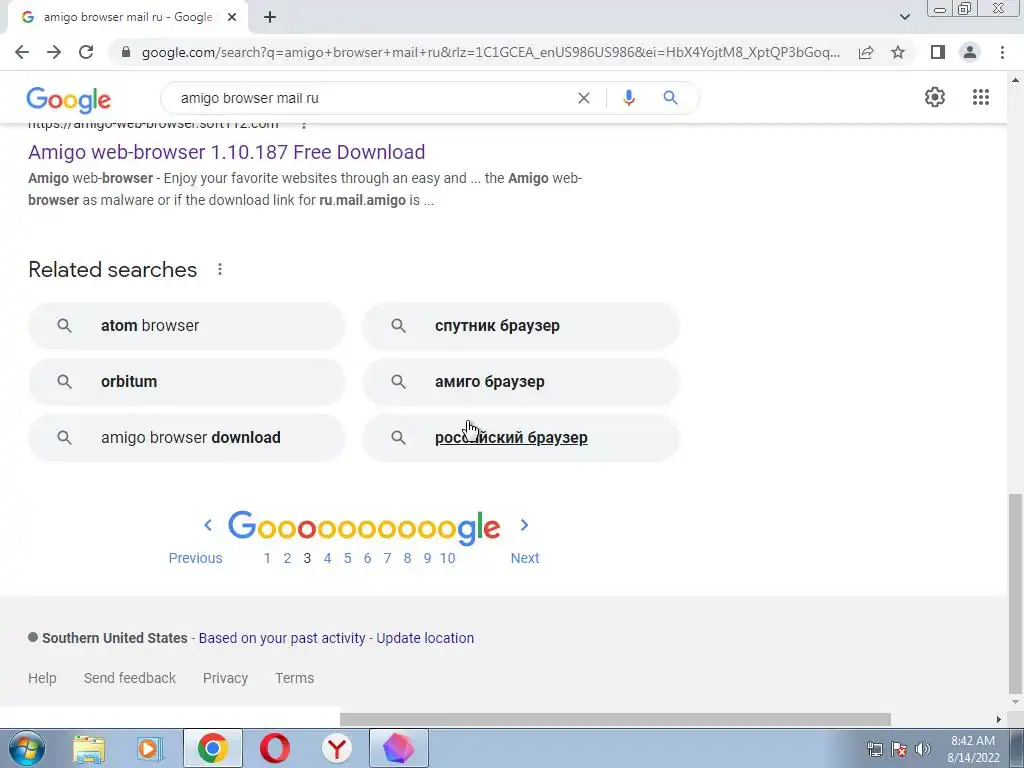Clear the search query with the X
Viewport: 1024px width, 768px height.
click(x=584, y=98)
